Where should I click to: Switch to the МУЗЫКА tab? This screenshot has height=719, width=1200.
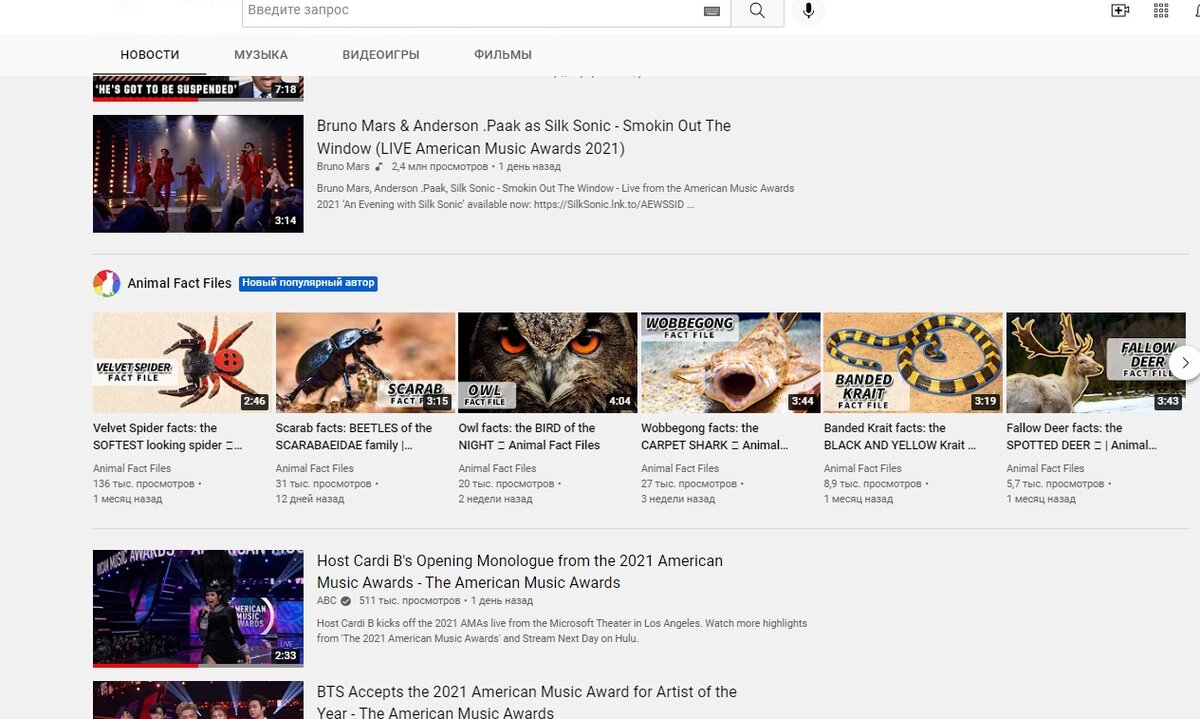point(261,55)
